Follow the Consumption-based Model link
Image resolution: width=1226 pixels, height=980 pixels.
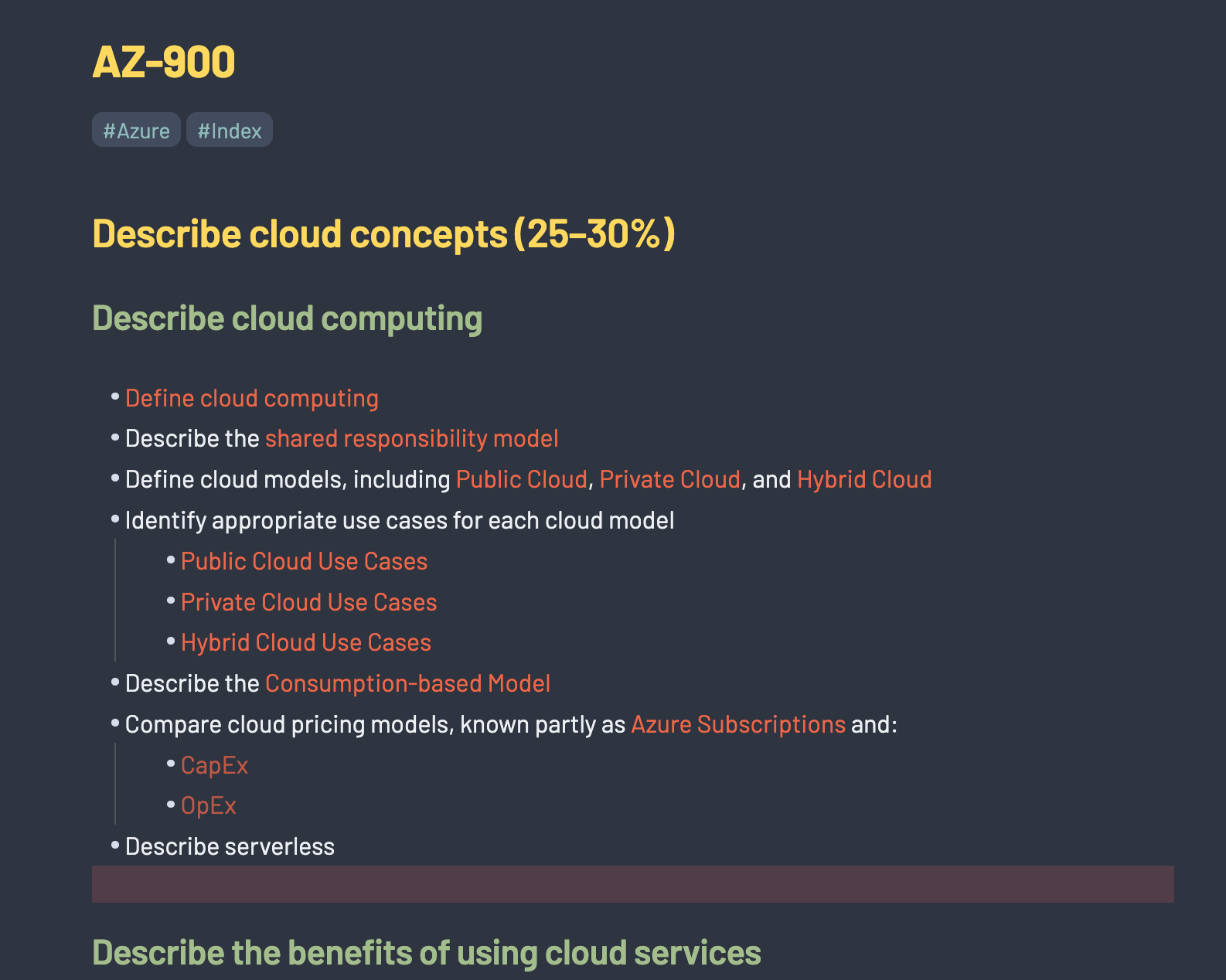408,683
